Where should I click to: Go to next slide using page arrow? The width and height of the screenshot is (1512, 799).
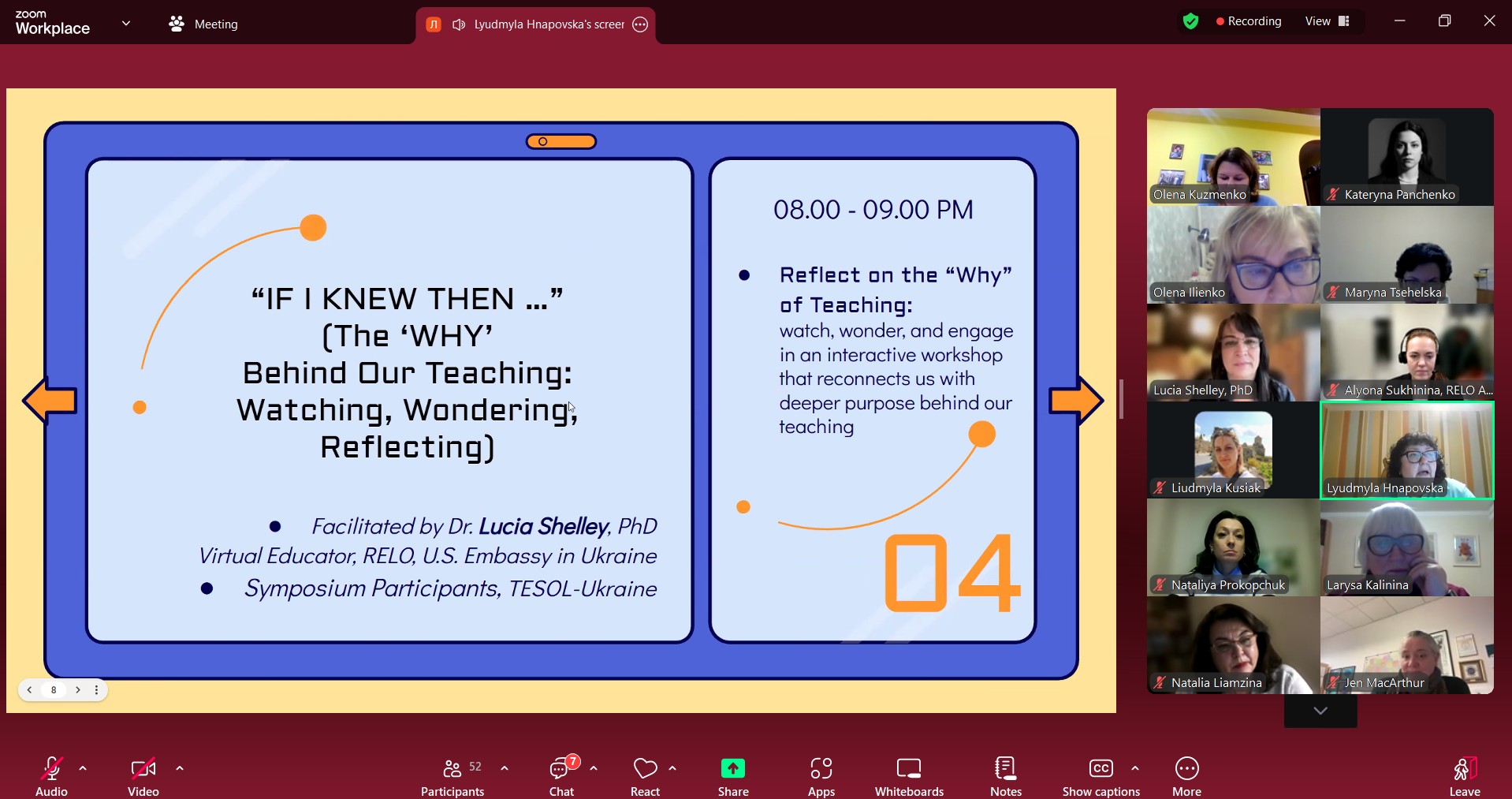78,690
